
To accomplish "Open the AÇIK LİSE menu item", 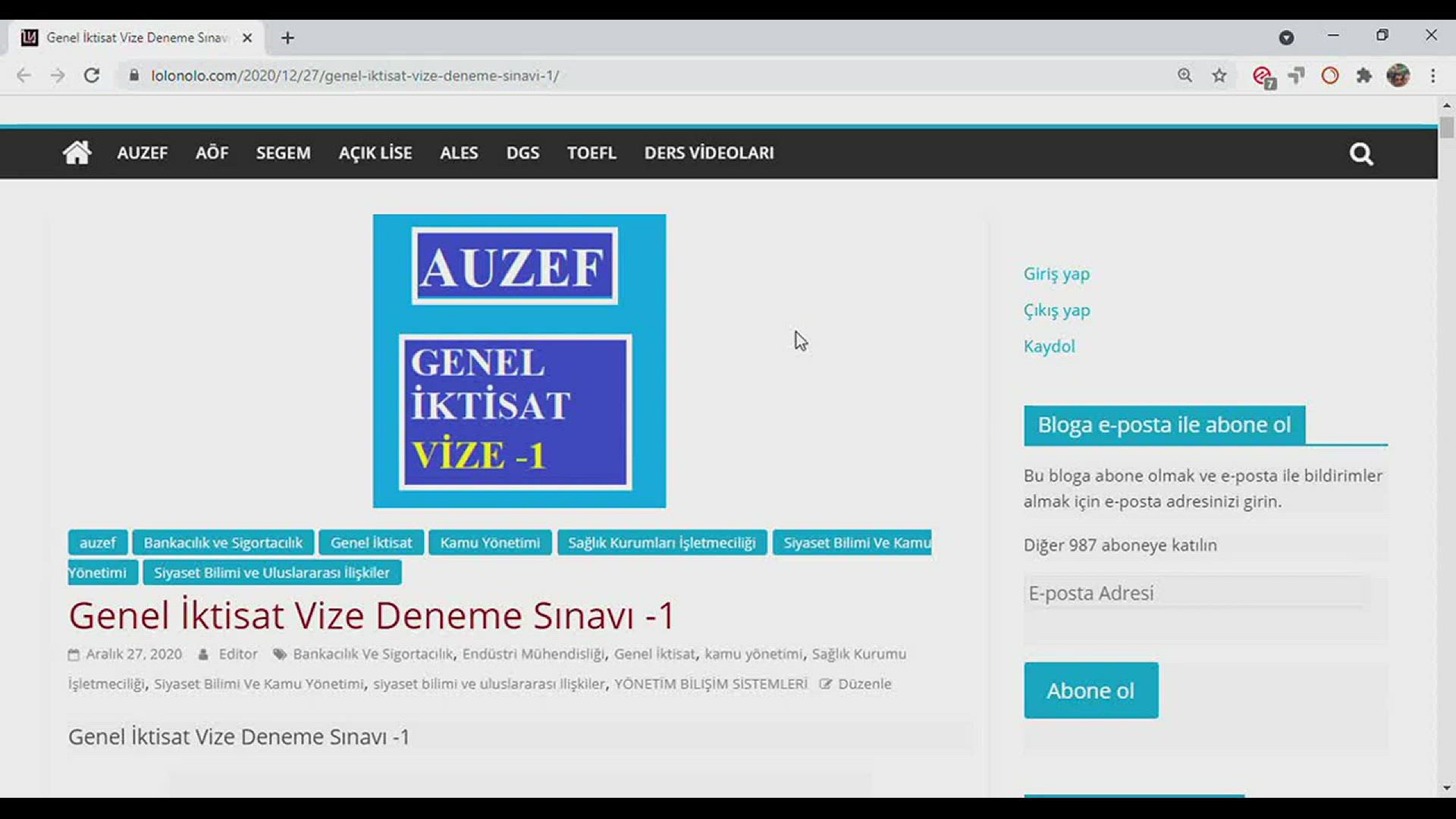I will 375,152.
